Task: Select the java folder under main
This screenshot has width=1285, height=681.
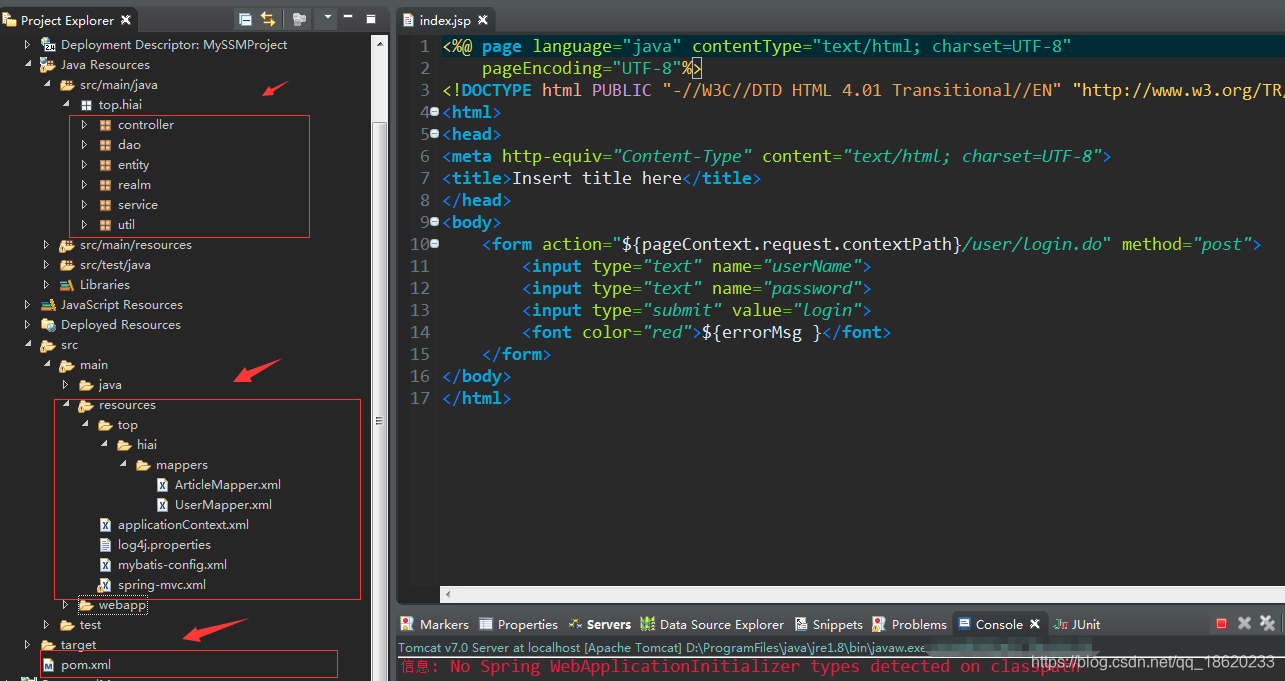Action: pyautogui.click(x=110, y=385)
